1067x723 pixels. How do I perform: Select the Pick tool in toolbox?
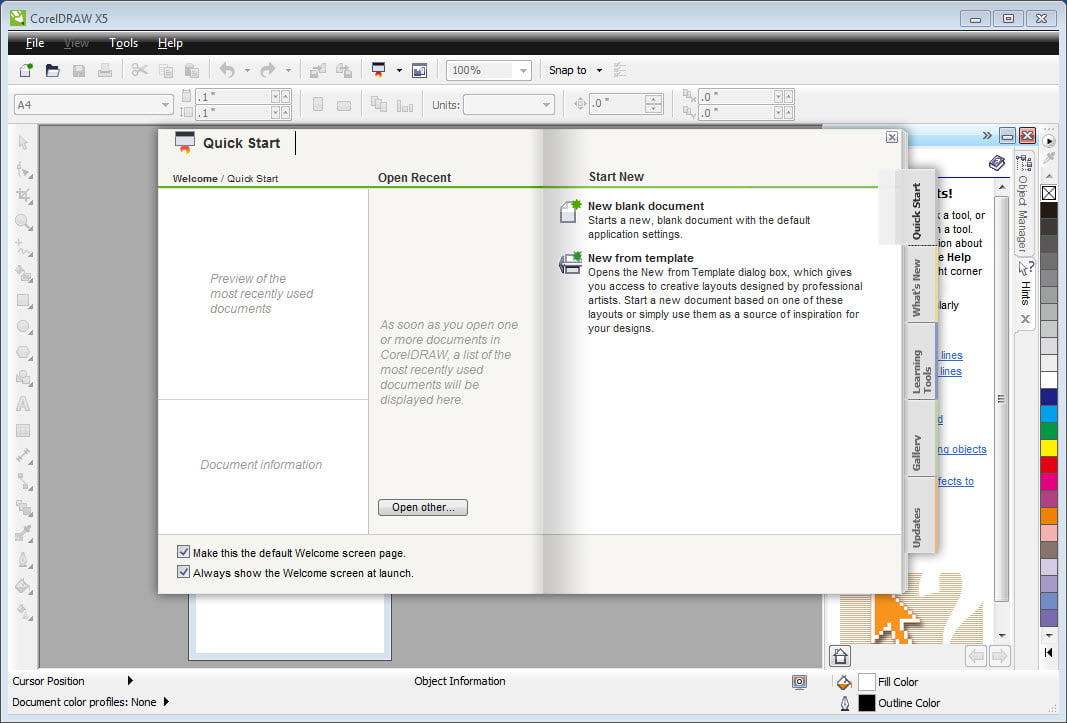[x=24, y=143]
